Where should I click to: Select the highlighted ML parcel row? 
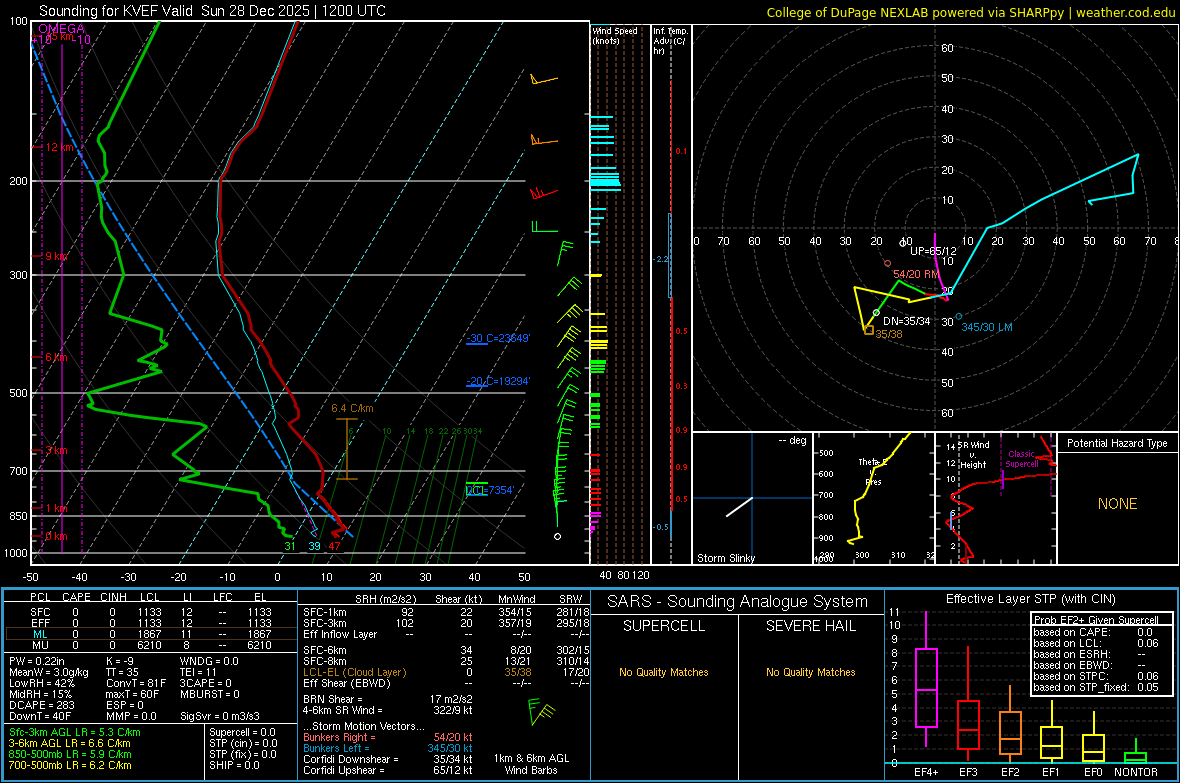(150, 634)
